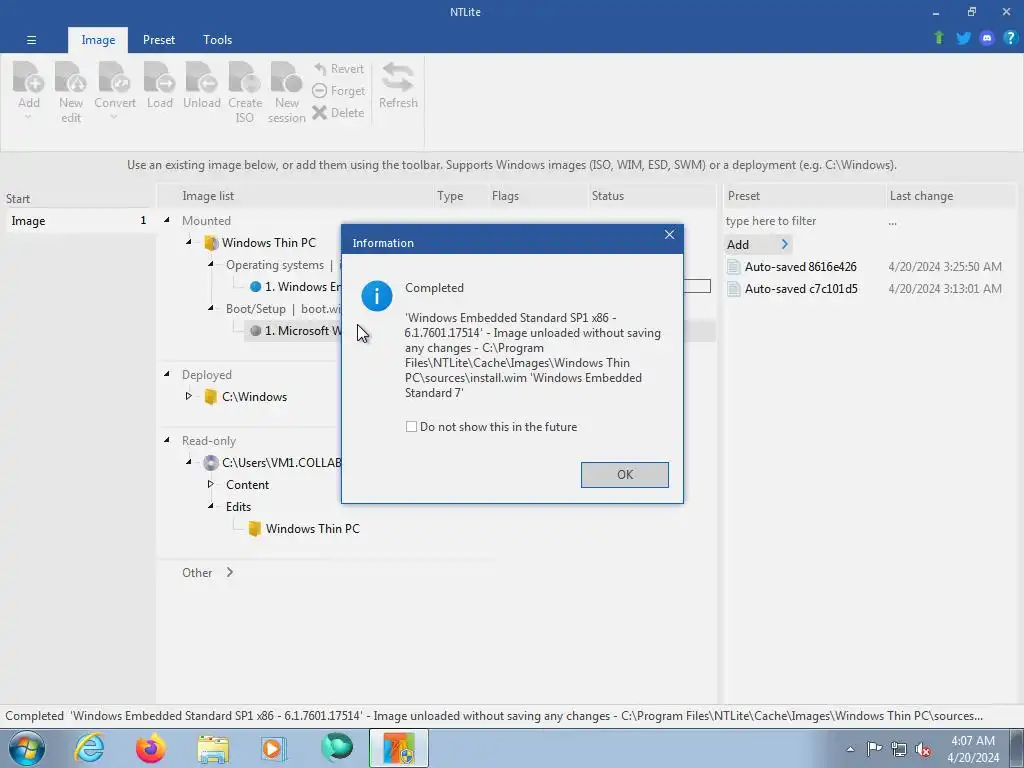Check 'Do not show this in the future'

[x=411, y=426]
